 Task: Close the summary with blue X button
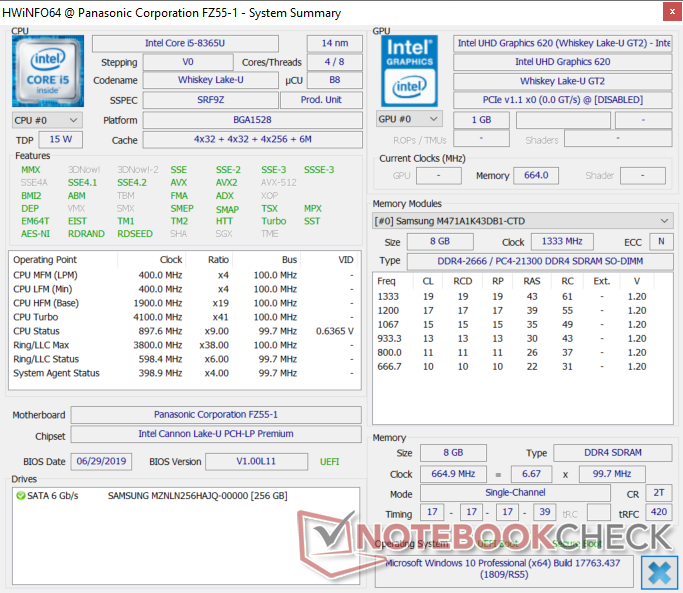659,573
